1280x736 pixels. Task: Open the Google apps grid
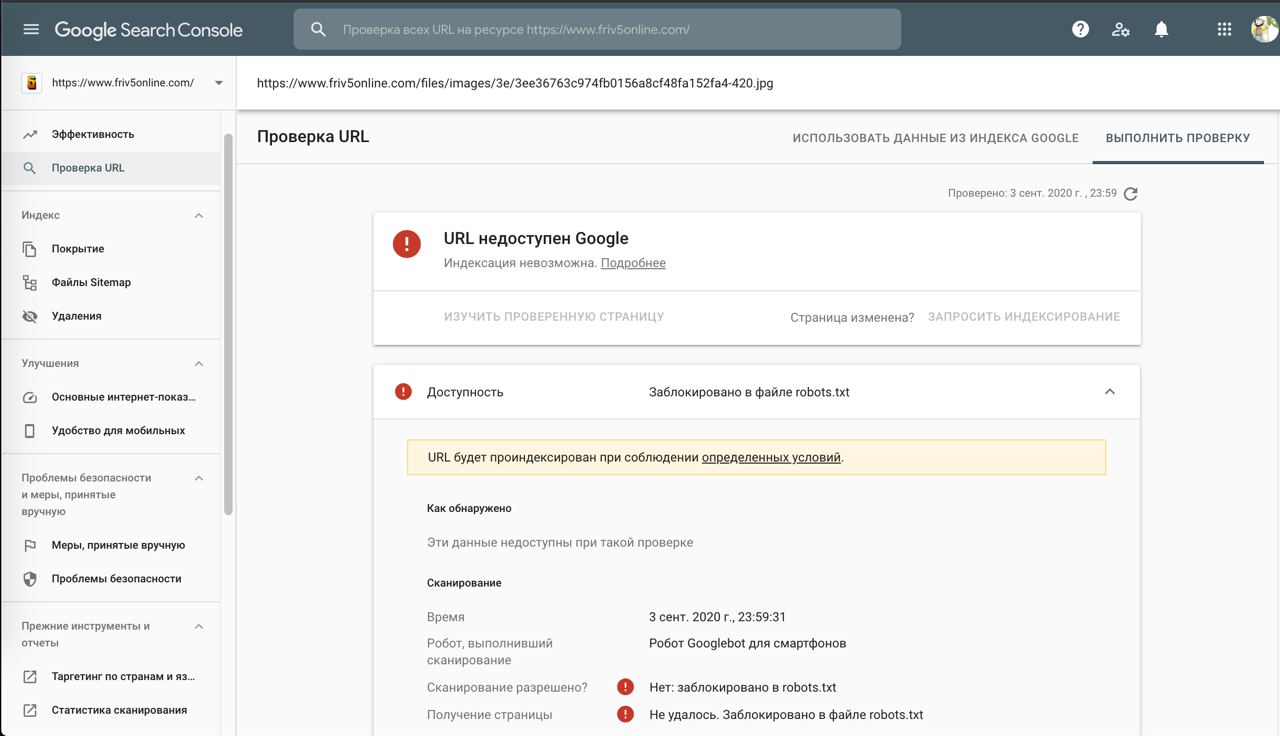[x=1224, y=29]
